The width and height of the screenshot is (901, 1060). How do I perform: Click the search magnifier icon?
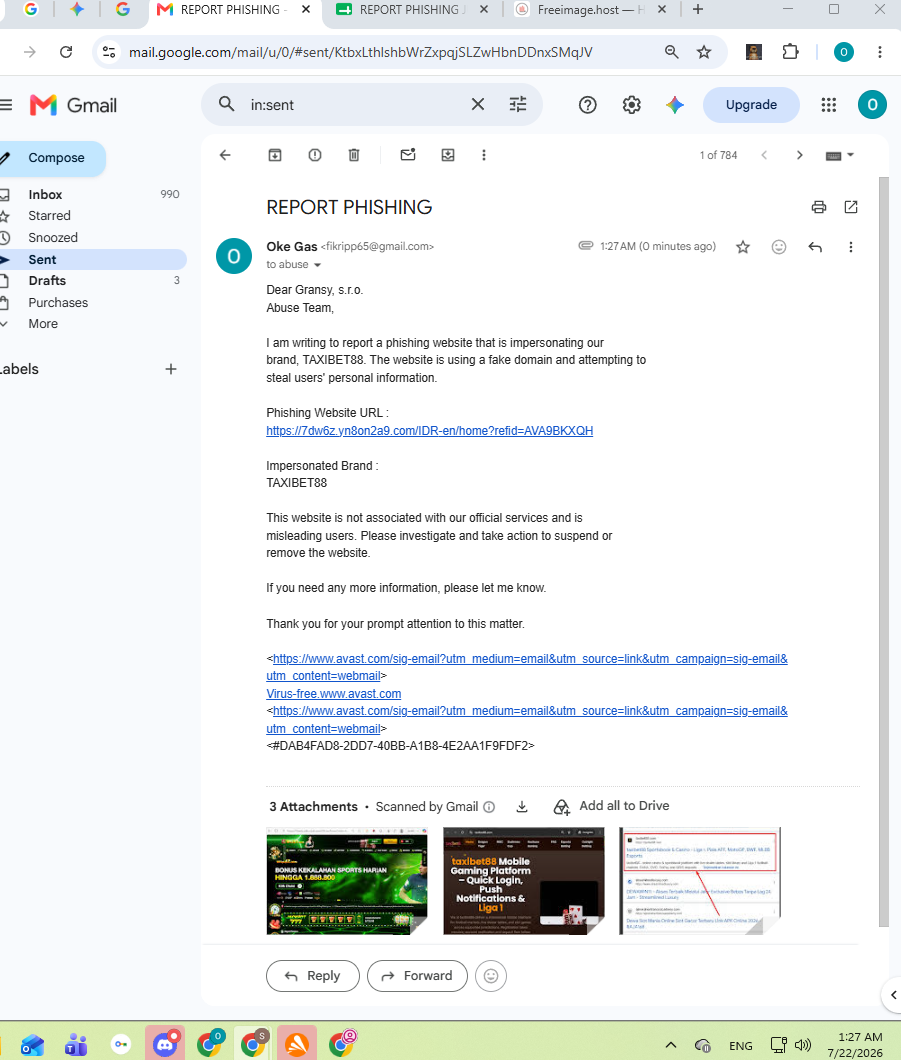click(x=226, y=104)
